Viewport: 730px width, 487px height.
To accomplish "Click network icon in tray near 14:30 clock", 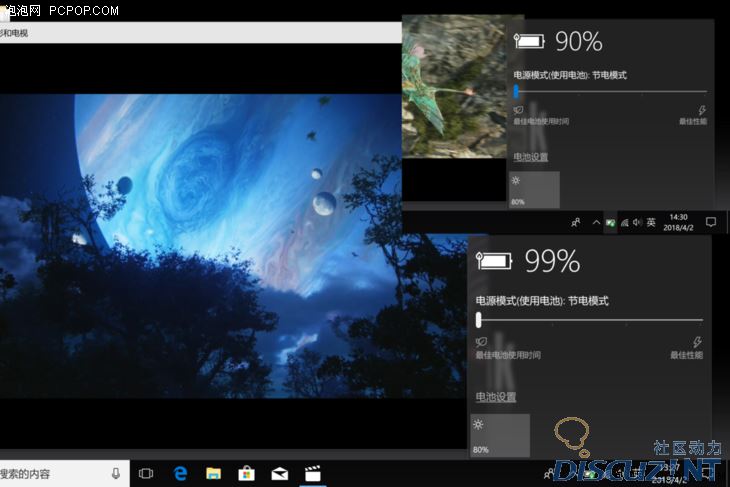I will 624,222.
